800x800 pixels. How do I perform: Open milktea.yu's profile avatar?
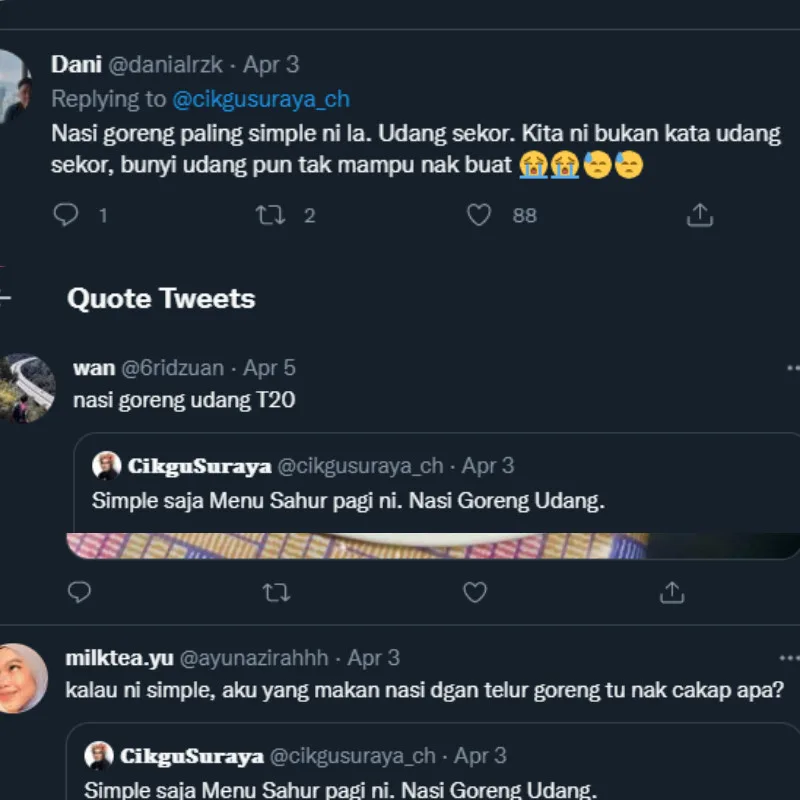pyautogui.click(x=20, y=678)
